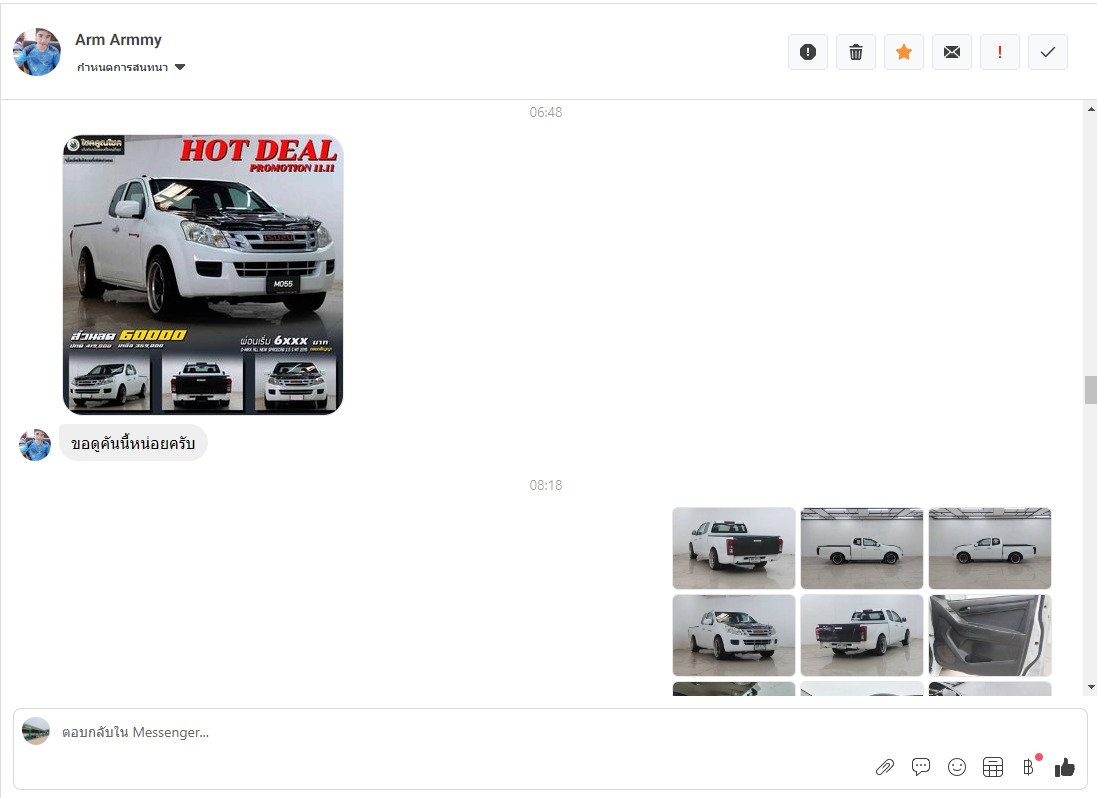The image size is (1097, 798).
Task: Mark conversation as spam with the exclamation-circle icon
Action: pyautogui.click(x=807, y=52)
